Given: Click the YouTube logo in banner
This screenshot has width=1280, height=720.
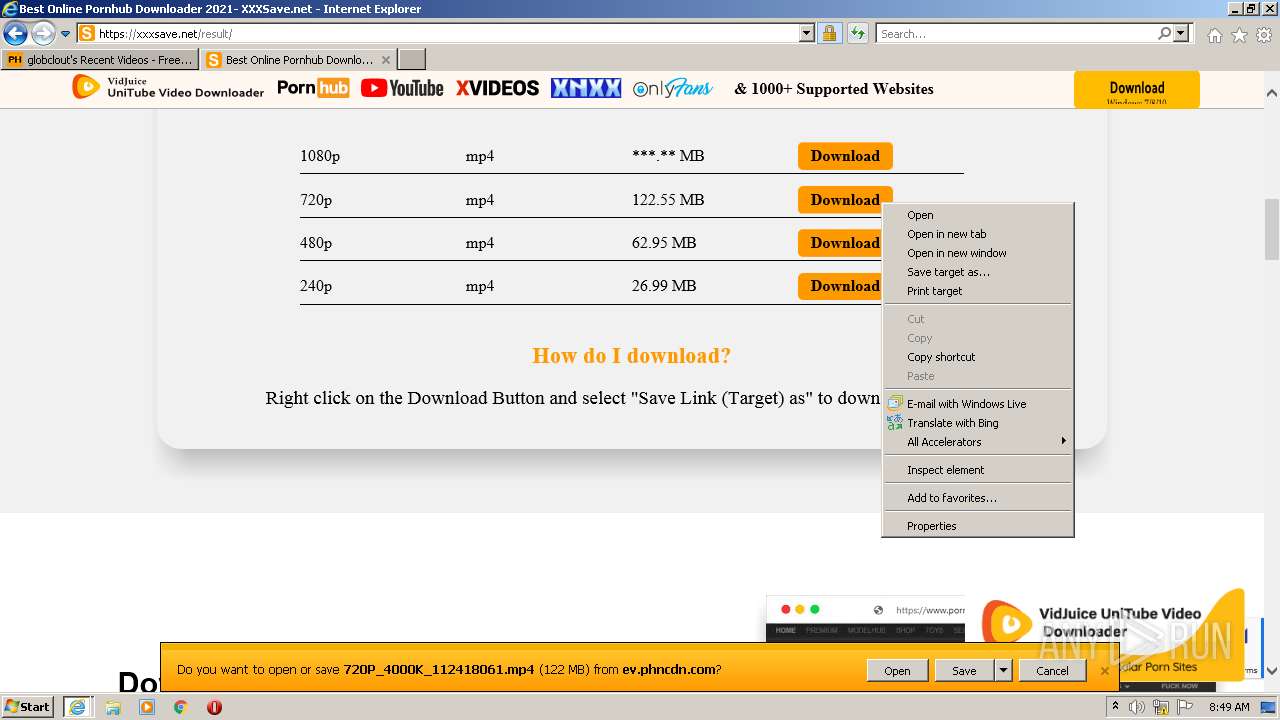Looking at the screenshot, I should pyautogui.click(x=402, y=88).
